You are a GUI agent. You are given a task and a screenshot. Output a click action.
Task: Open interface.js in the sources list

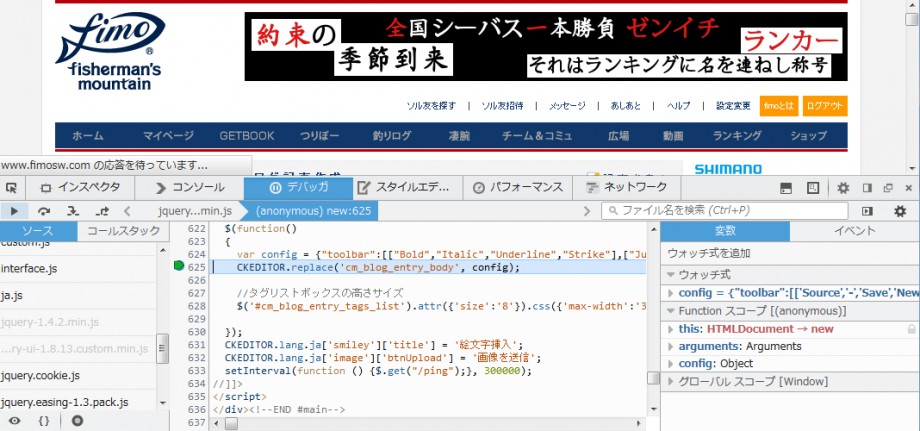78,269
